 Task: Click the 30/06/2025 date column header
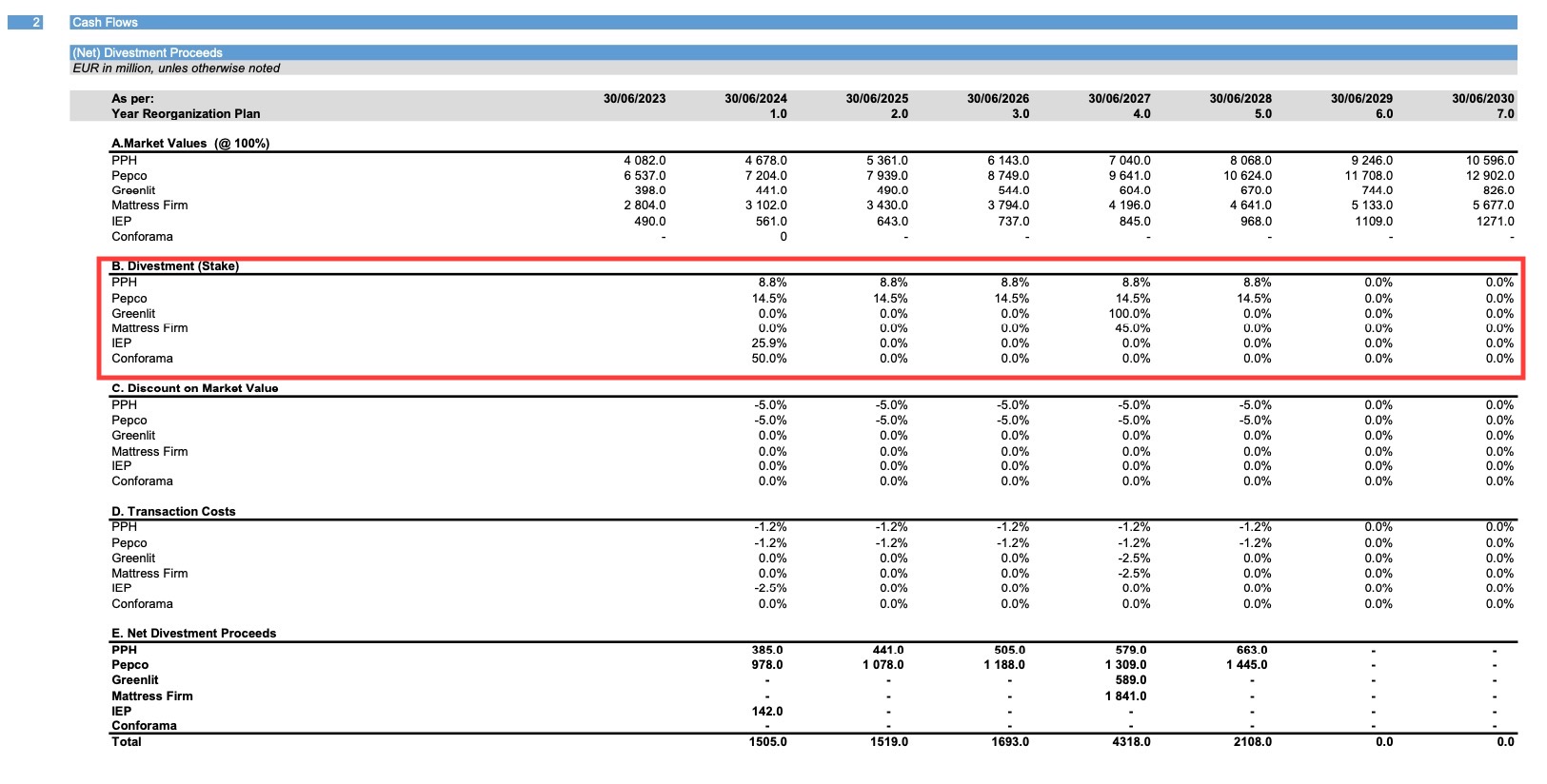[x=877, y=98]
